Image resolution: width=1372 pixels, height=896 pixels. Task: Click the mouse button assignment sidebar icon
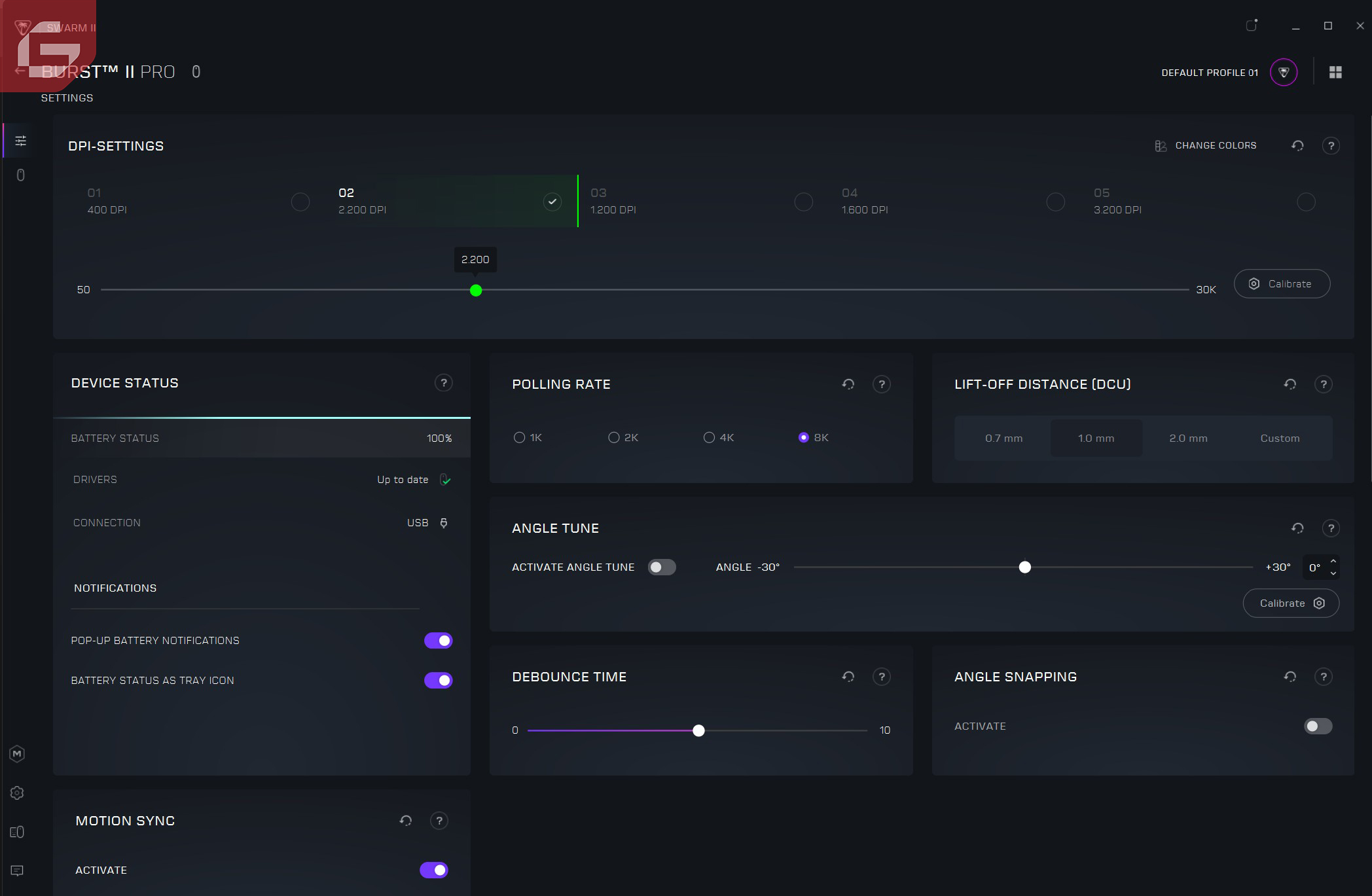20,175
